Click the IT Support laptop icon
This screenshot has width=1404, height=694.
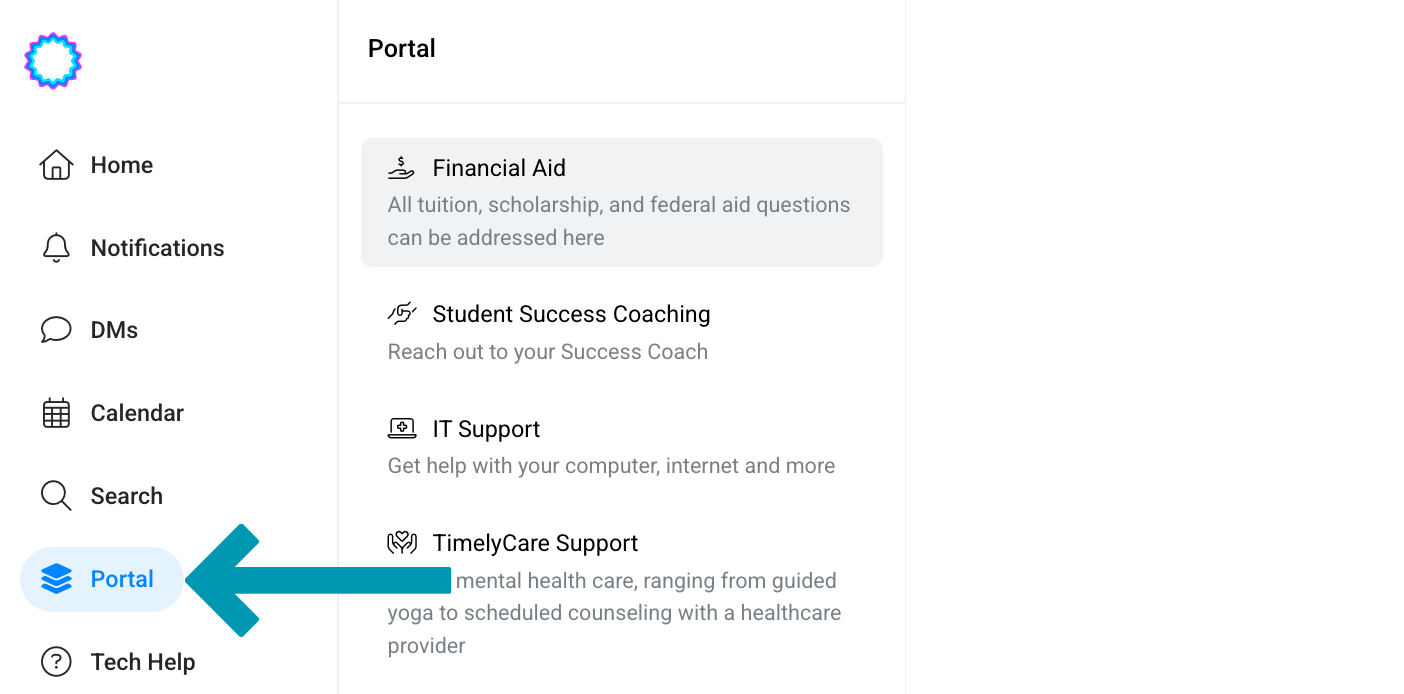click(401, 429)
